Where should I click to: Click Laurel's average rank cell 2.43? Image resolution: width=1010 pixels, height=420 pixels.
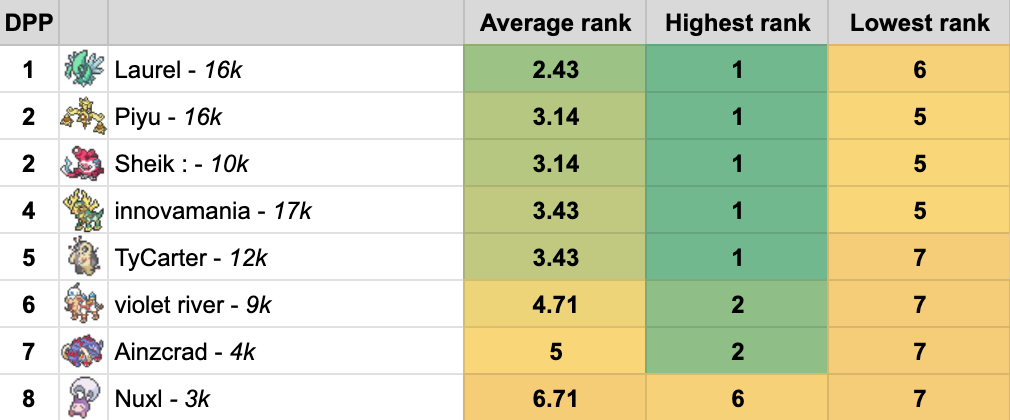point(556,70)
